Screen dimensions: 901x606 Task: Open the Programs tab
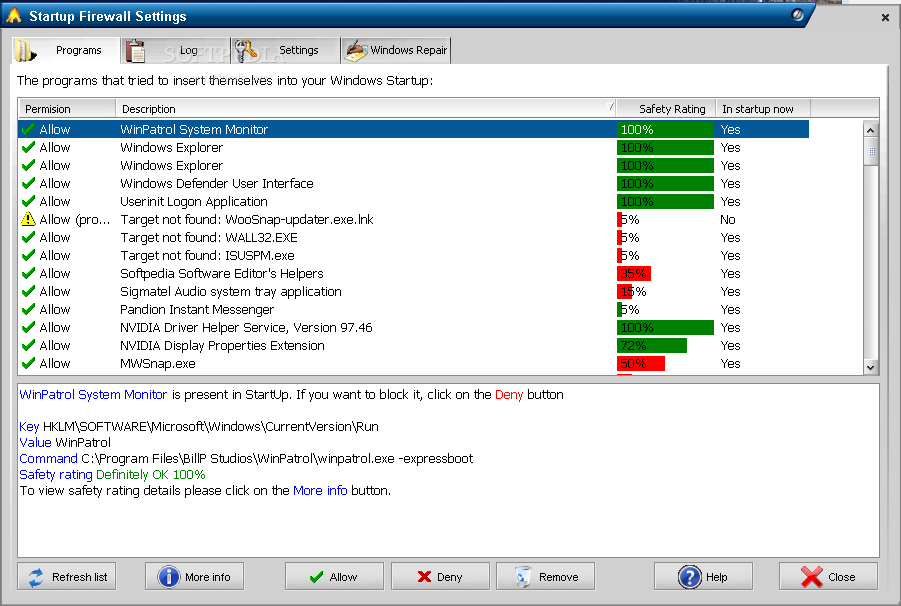point(66,51)
